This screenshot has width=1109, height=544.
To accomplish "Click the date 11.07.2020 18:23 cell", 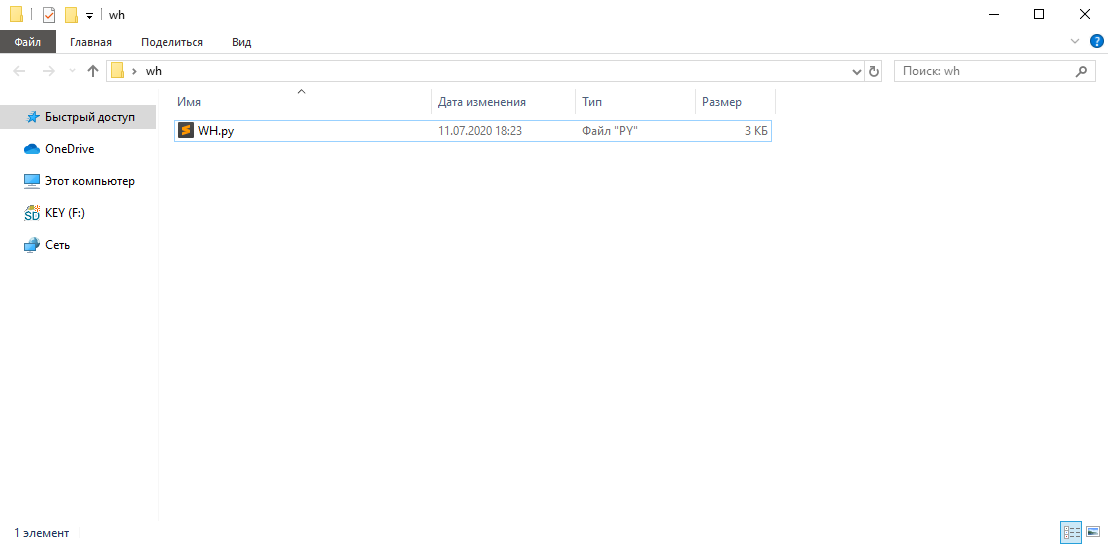I will point(480,131).
